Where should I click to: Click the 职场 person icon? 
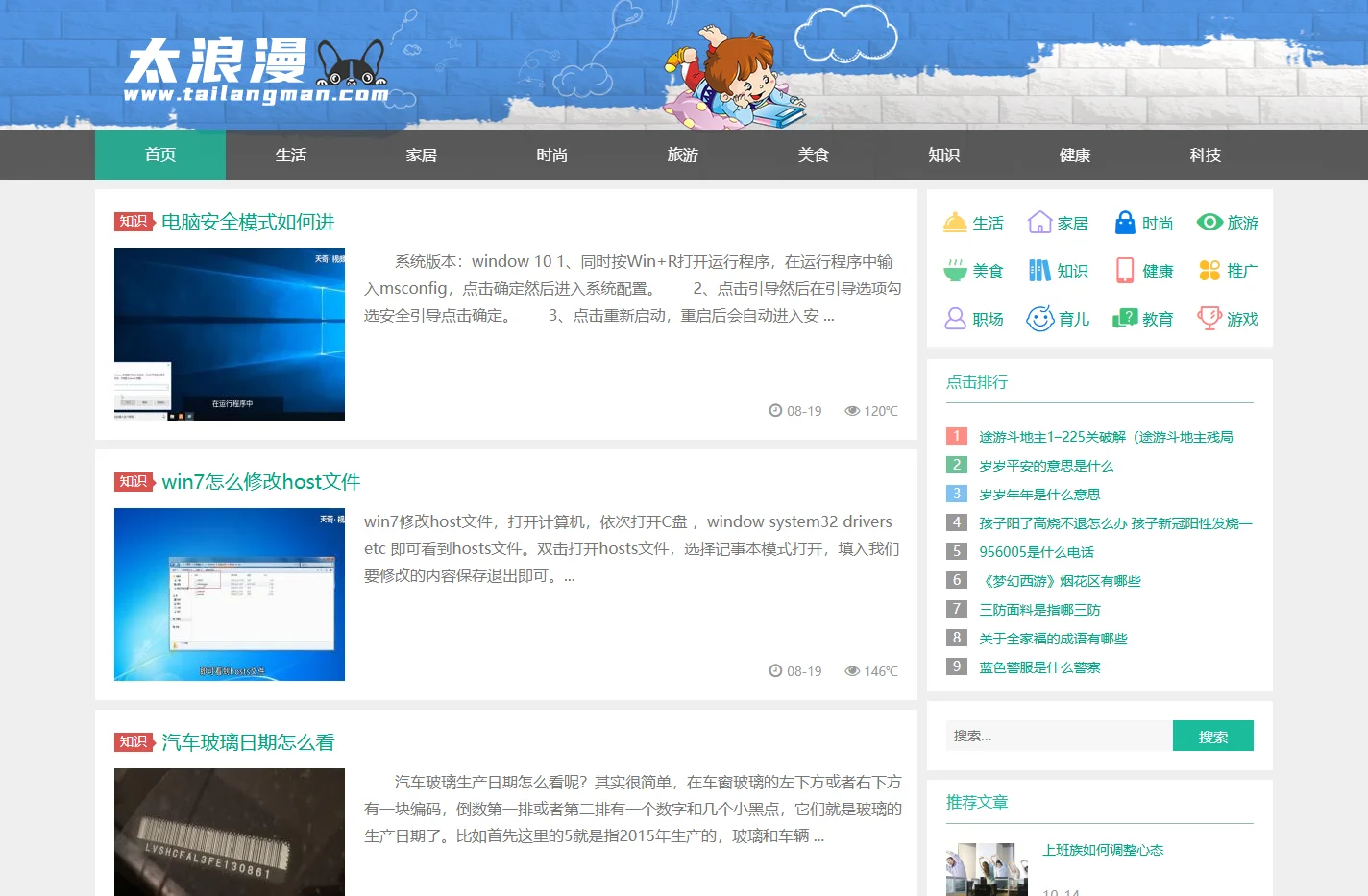point(955,319)
